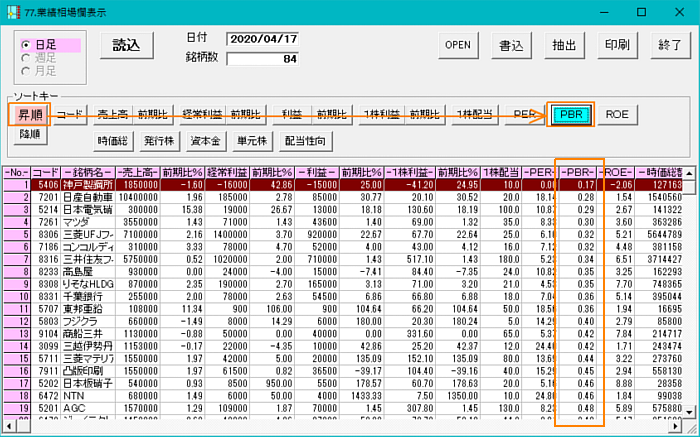Click code cell 5707
700x437 pixels.
[46, 309]
